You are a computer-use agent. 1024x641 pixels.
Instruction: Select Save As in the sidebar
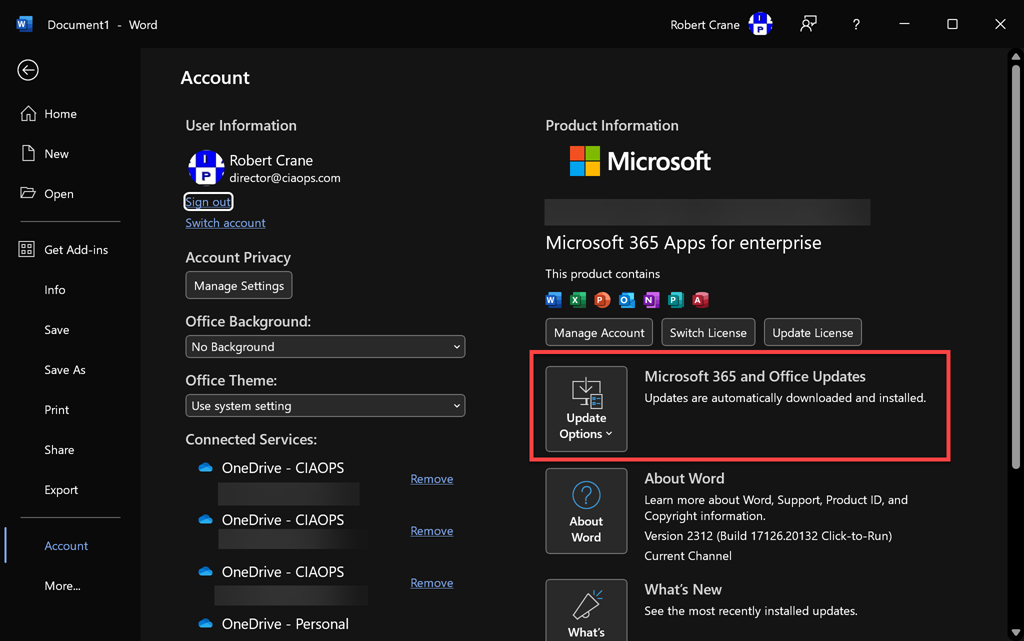(65, 370)
